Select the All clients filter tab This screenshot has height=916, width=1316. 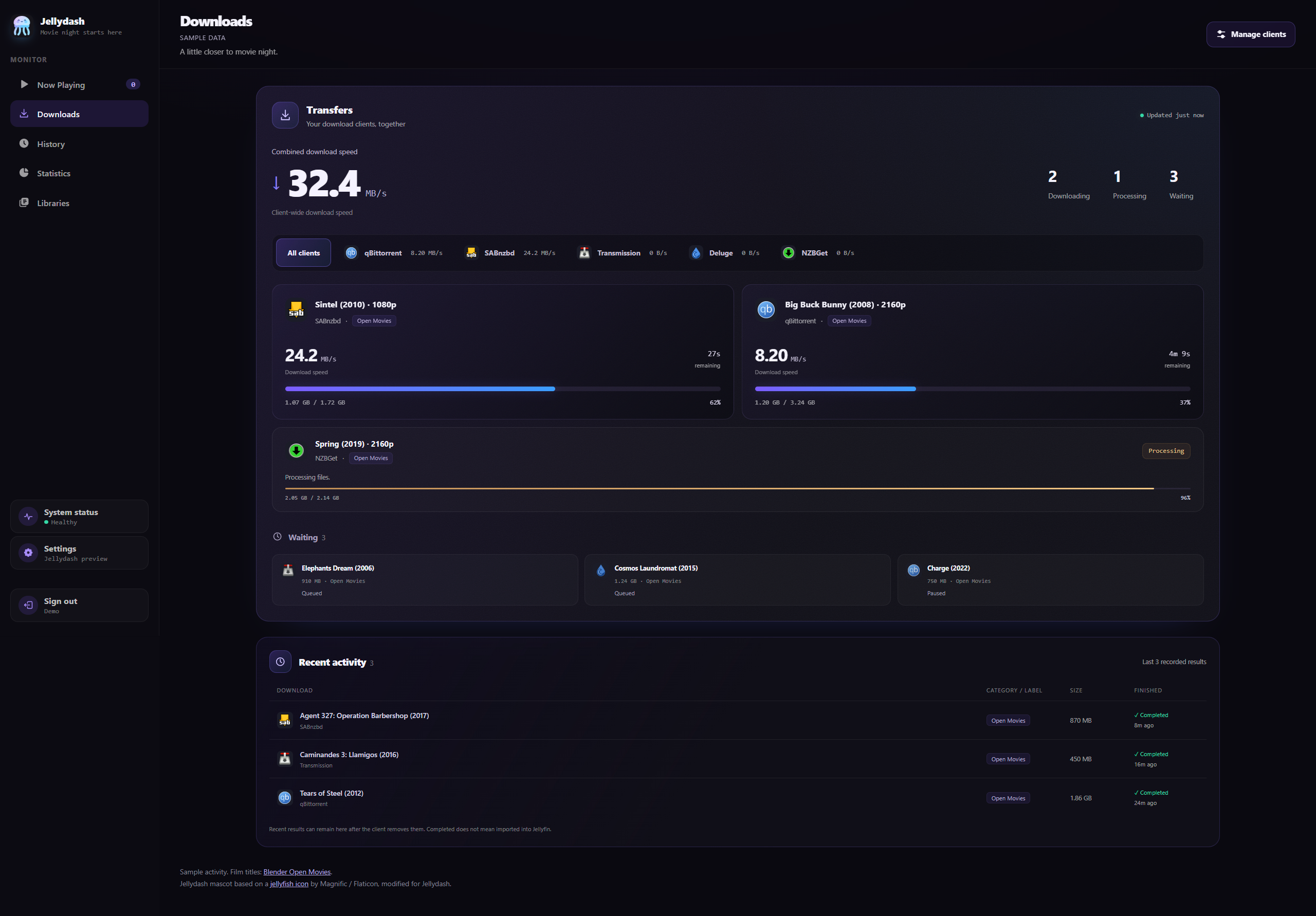(303, 253)
